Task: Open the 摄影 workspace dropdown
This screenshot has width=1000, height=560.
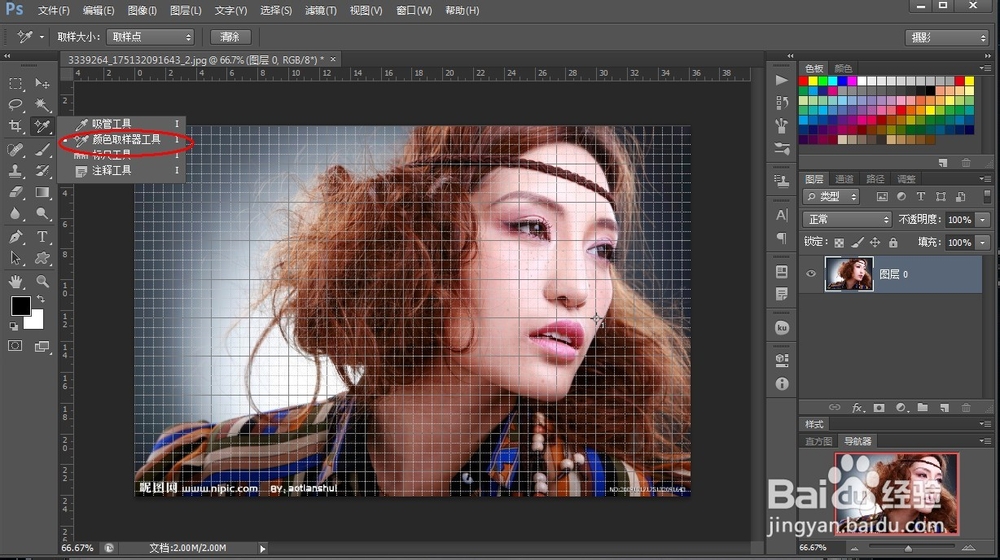Action: [x=946, y=38]
